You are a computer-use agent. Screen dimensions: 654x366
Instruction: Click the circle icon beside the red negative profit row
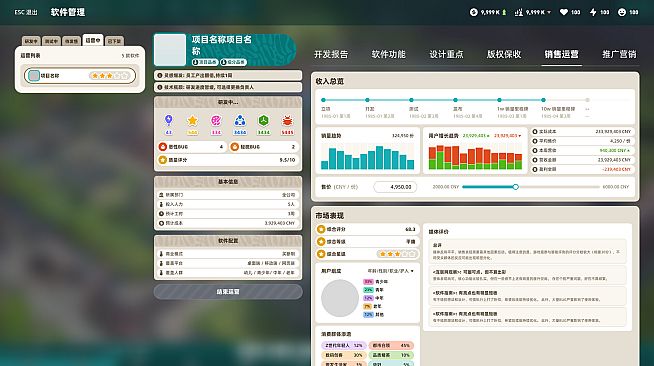coord(535,169)
